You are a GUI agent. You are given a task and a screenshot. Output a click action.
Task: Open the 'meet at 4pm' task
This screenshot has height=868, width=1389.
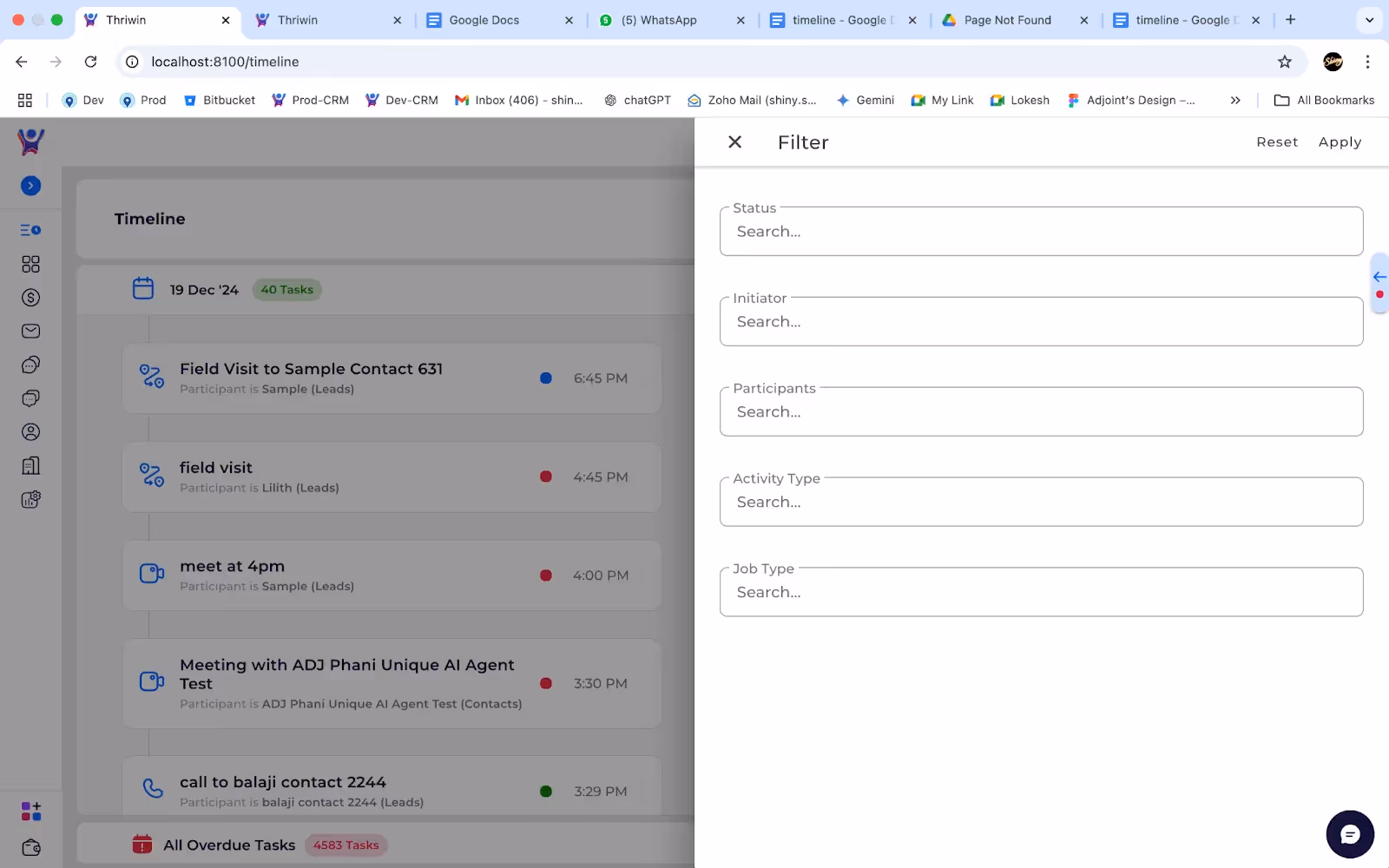[392, 575]
